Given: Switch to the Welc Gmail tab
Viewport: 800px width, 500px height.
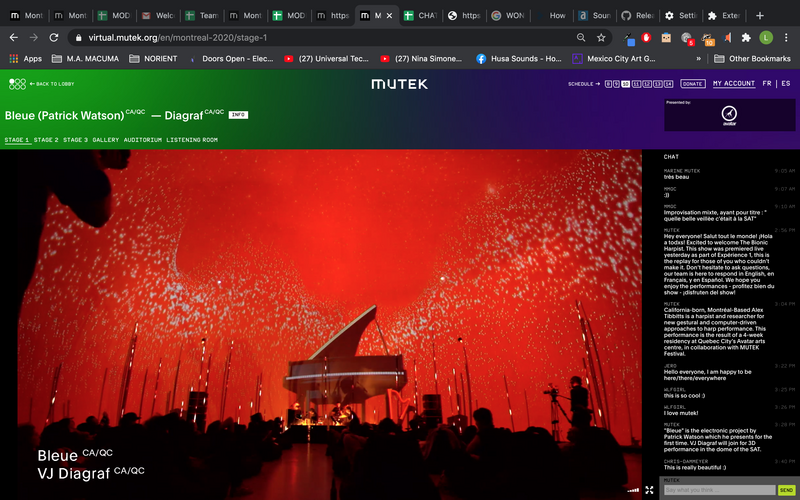Looking at the screenshot, I should click(159, 15).
